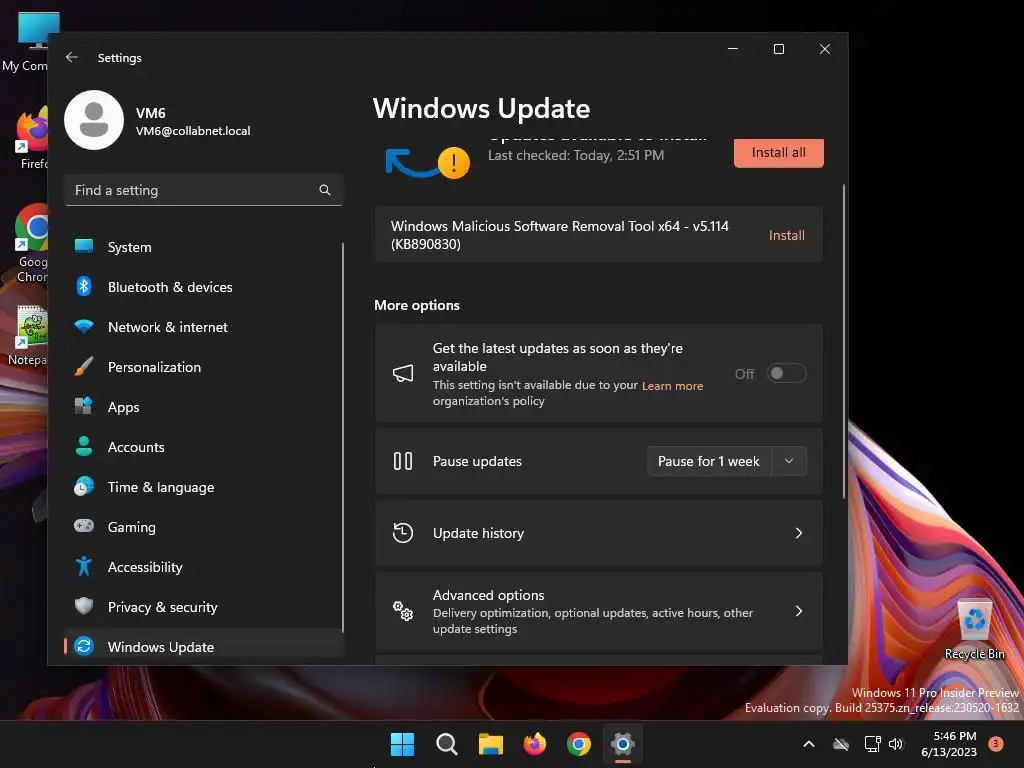The image size is (1024, 768).
Task: Open Update history
Action: (x=599, y=533)
